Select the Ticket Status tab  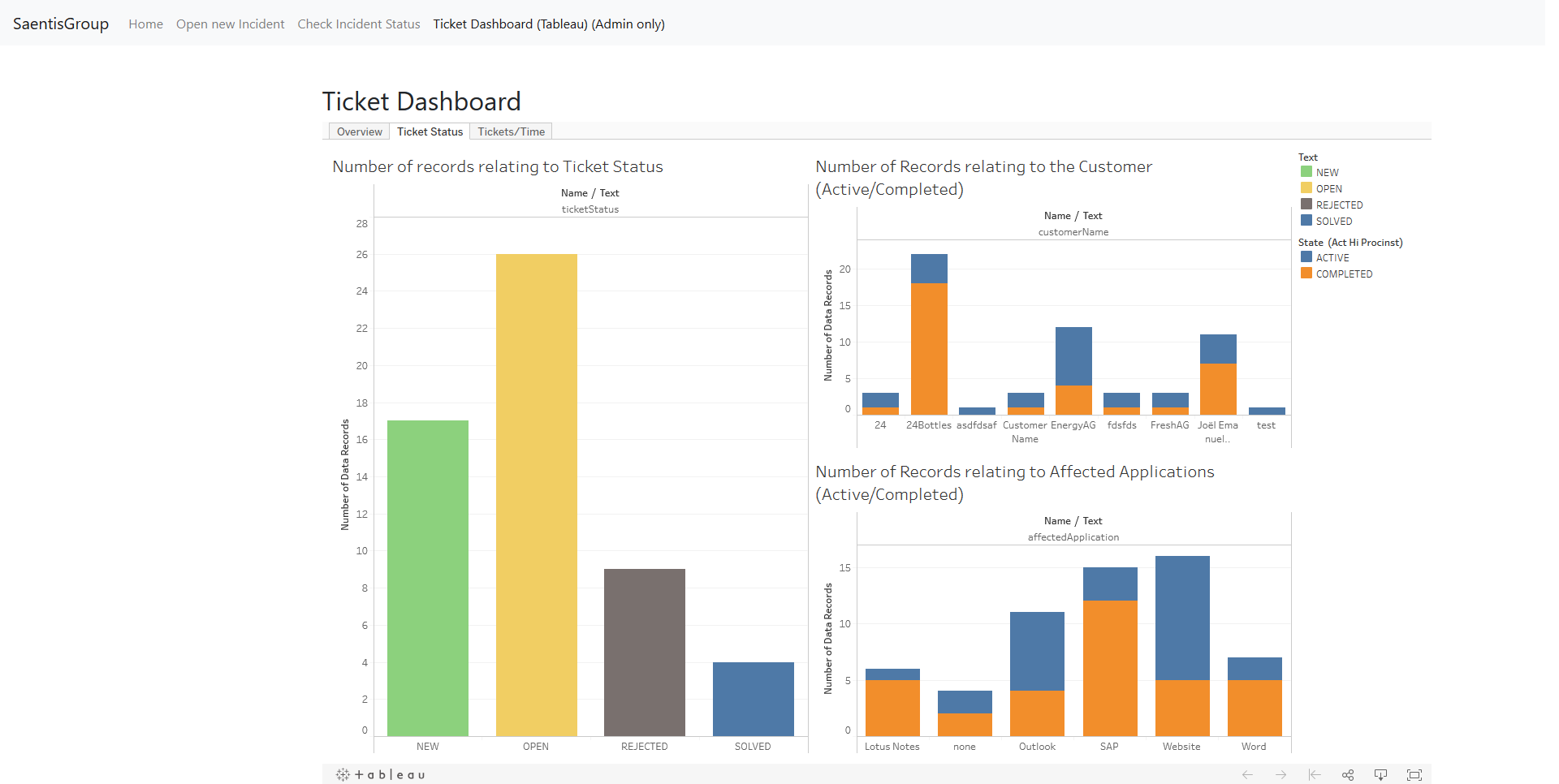(430, 131)
